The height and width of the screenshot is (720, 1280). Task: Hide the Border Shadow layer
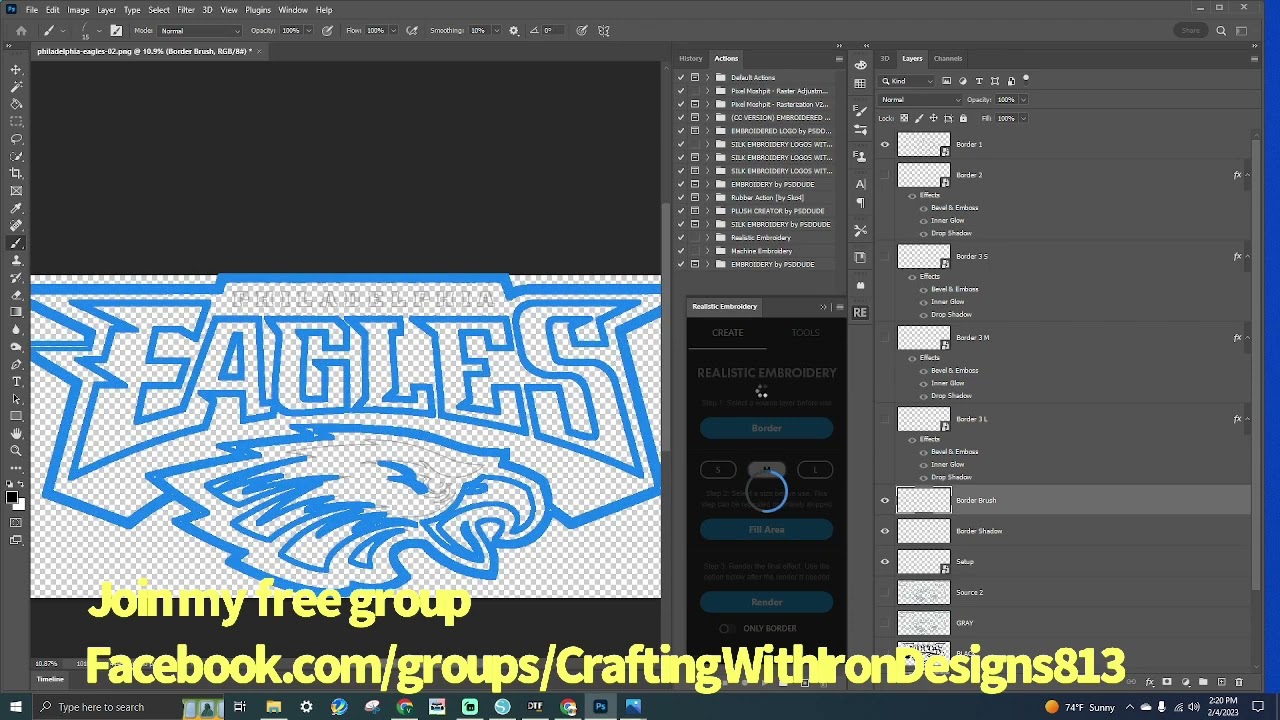click(885, 531)
